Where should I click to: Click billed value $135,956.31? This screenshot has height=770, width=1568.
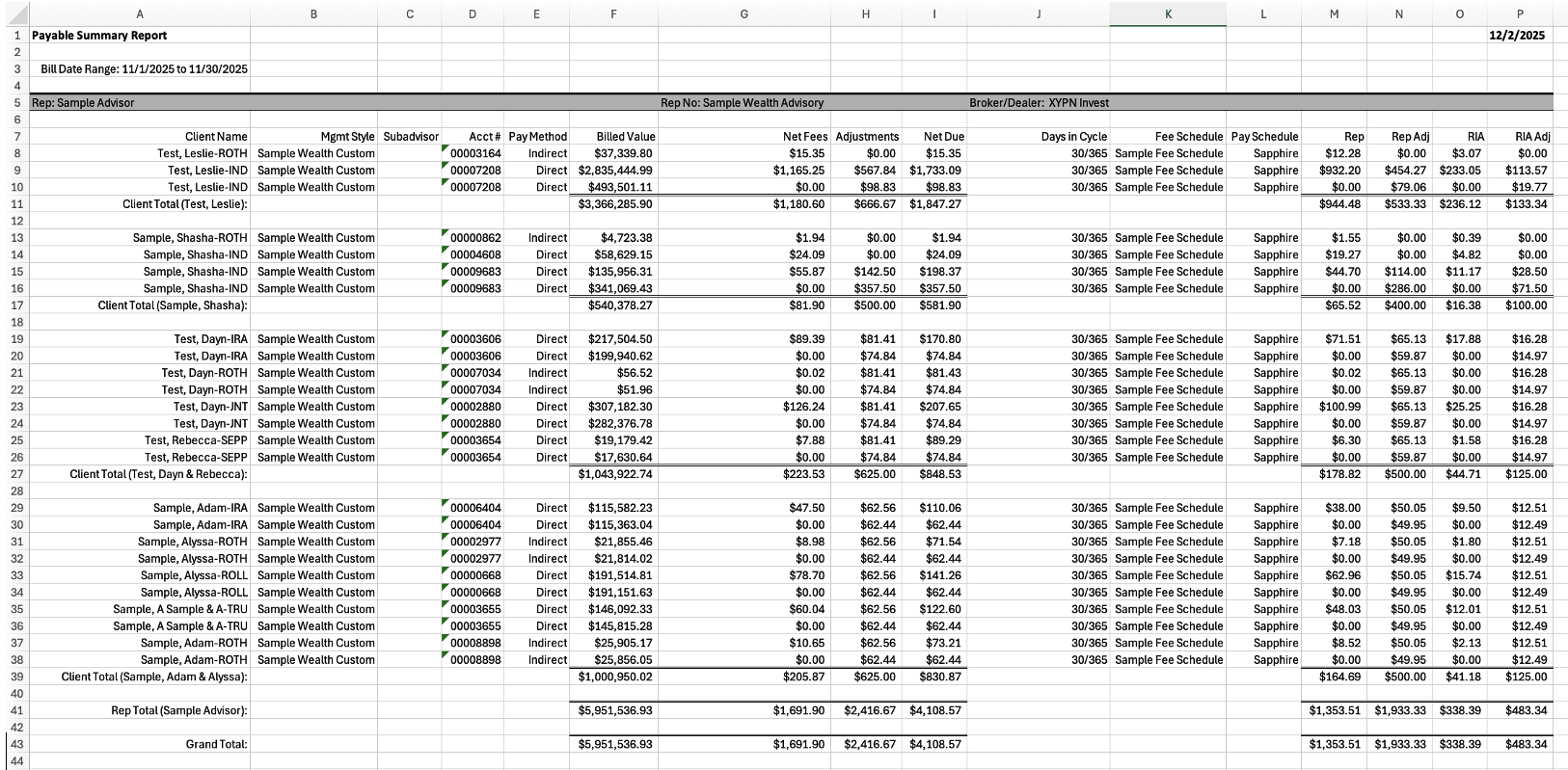point(620,272)
